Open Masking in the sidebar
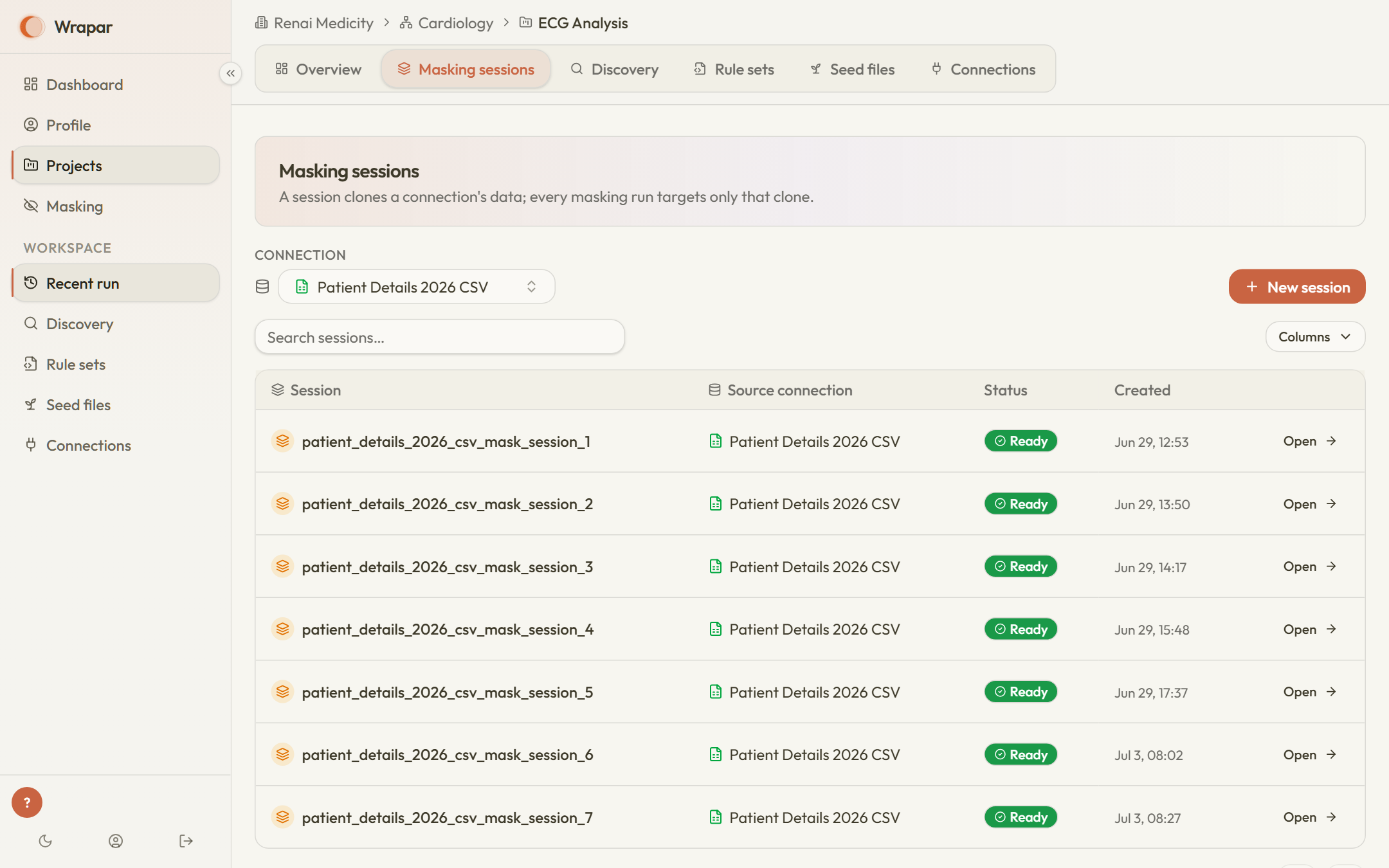Viewport: 1389px width, 868px height. 116,206
